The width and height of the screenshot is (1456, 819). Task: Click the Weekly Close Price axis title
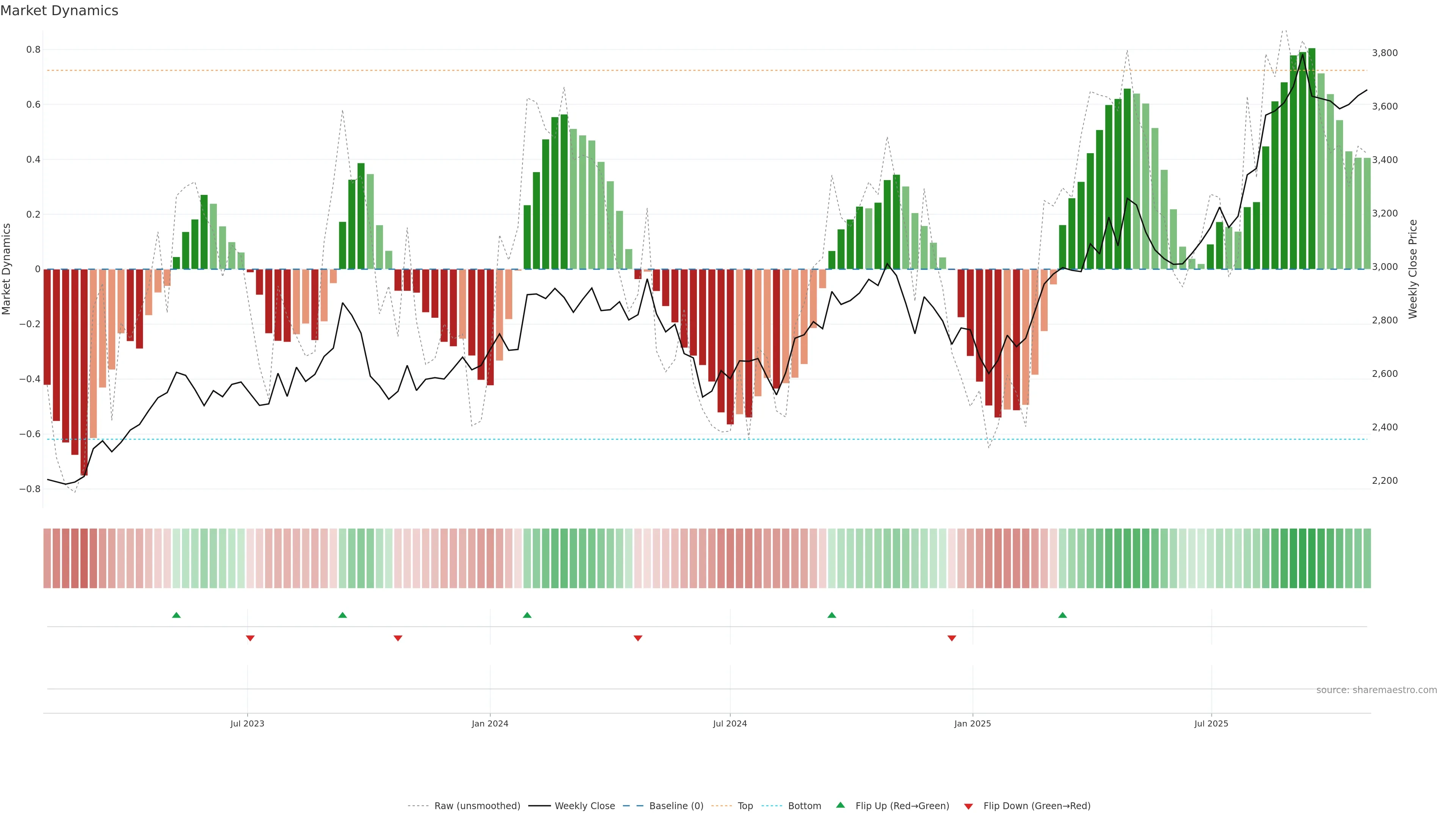tap(1413, 269)
